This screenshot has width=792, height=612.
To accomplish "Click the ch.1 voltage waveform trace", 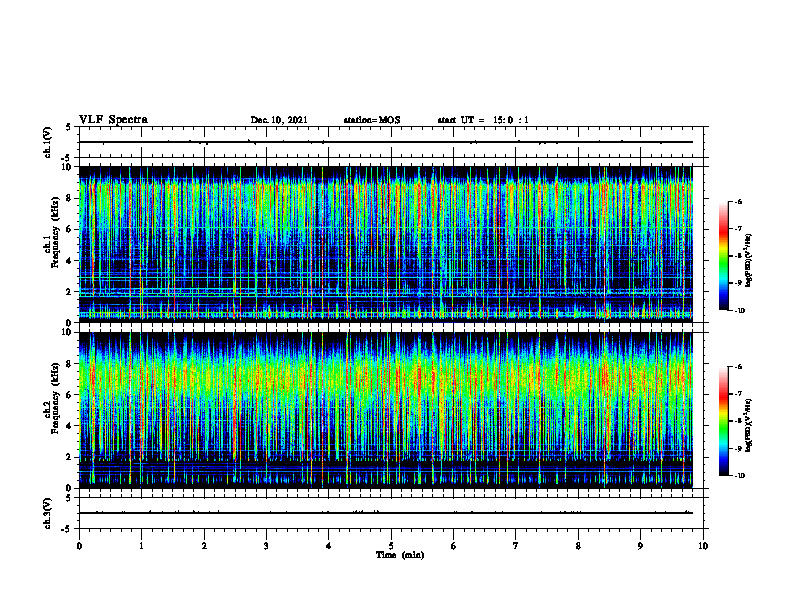I will [386, 142].
